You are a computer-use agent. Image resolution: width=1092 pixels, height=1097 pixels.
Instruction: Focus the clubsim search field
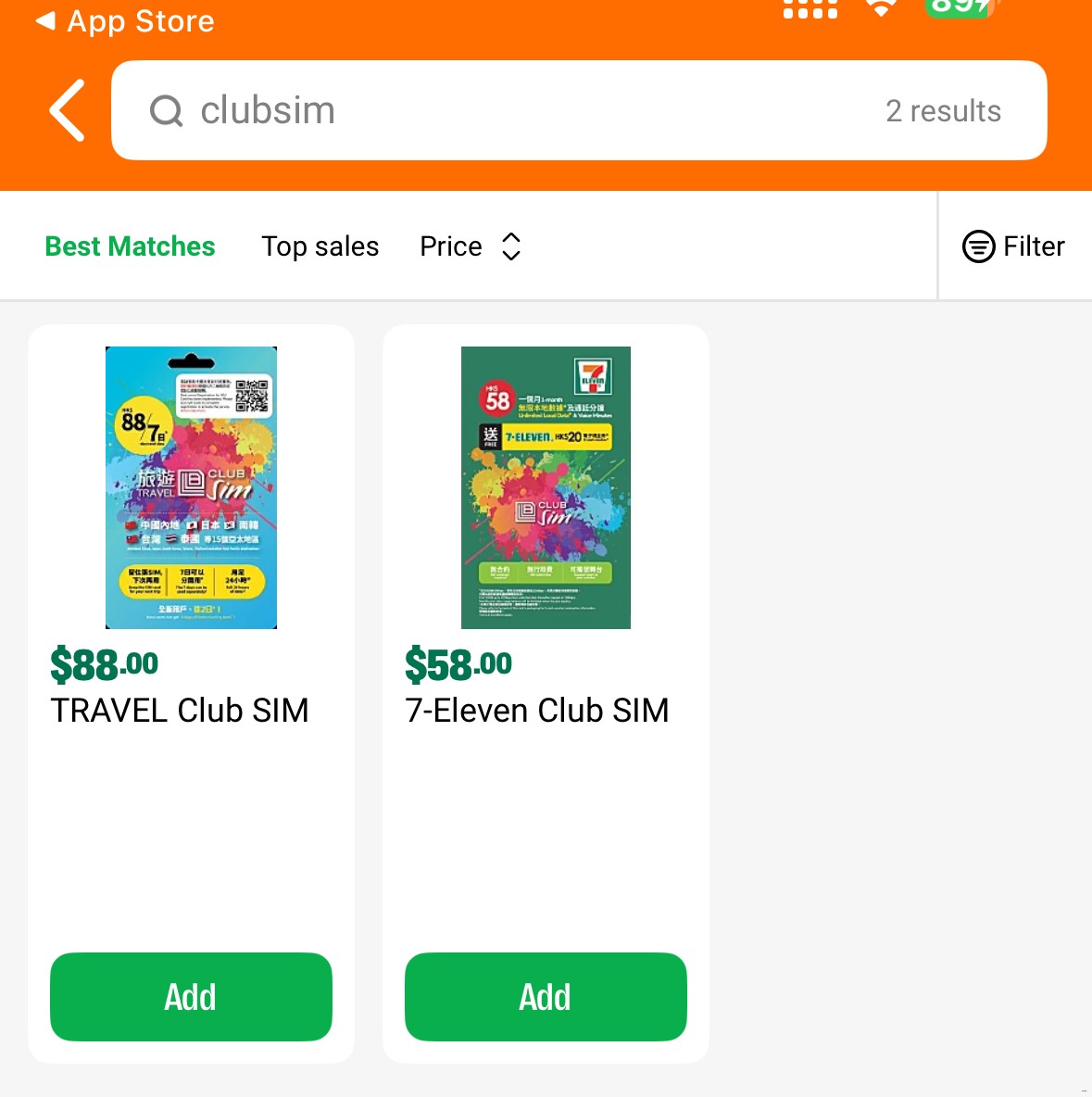(579, 110)
